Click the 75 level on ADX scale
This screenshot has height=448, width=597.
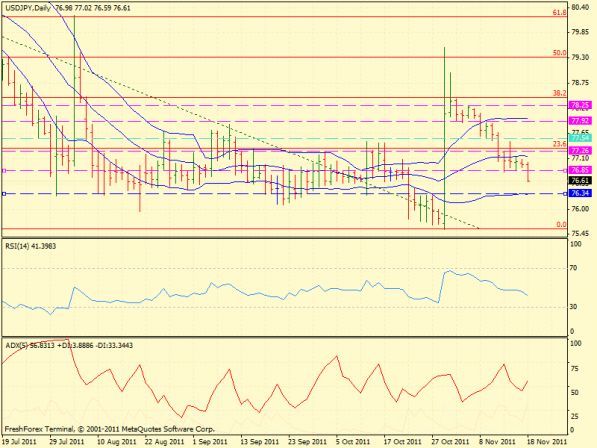[x=574, y=368]
